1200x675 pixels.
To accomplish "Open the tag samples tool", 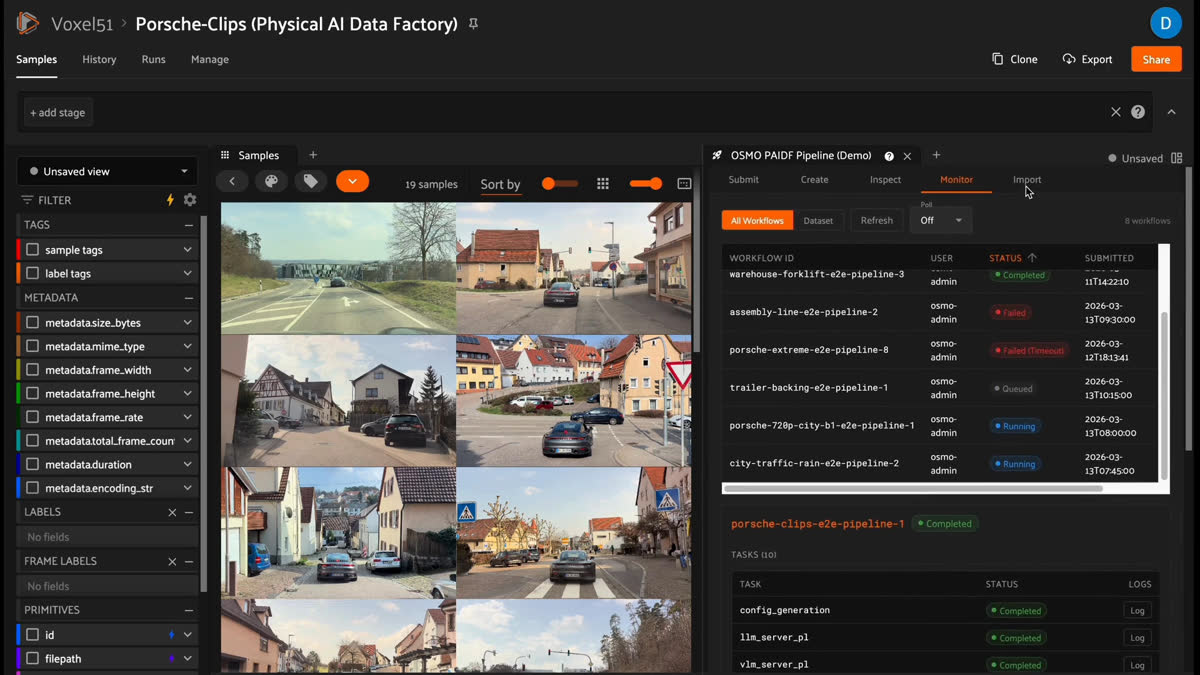I will point(311,181).
